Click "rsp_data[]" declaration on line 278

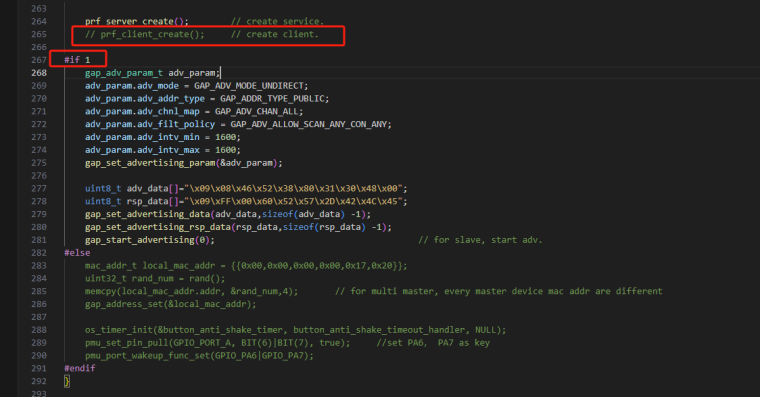153,201
